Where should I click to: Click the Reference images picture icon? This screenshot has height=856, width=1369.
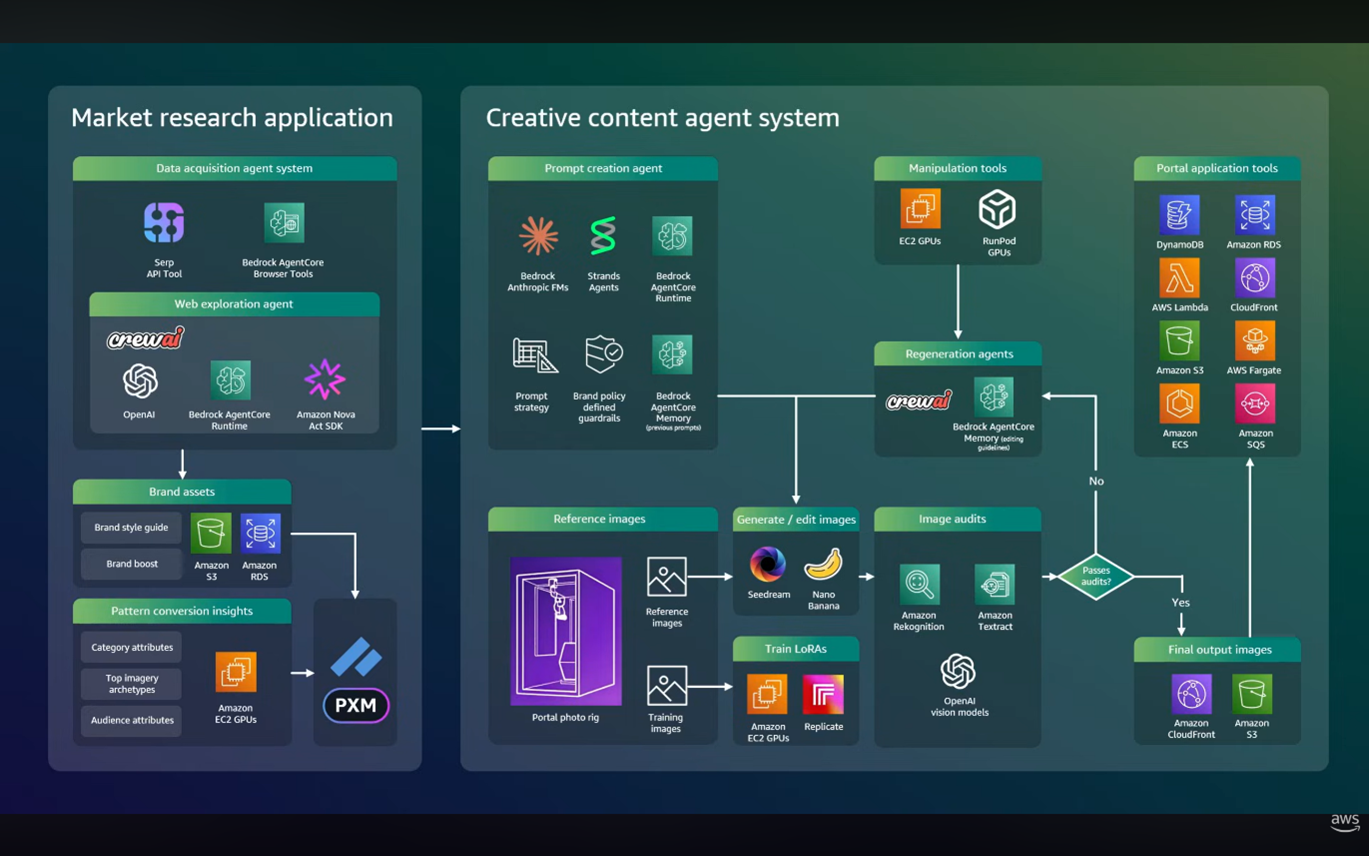pyautogui.click(x=667, y=578)
